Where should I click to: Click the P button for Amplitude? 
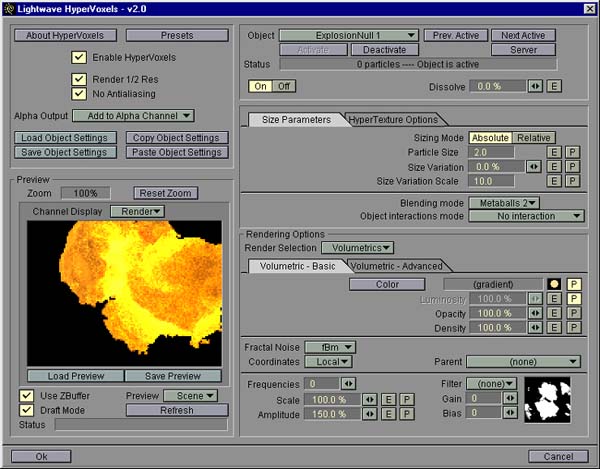(407, 414)
